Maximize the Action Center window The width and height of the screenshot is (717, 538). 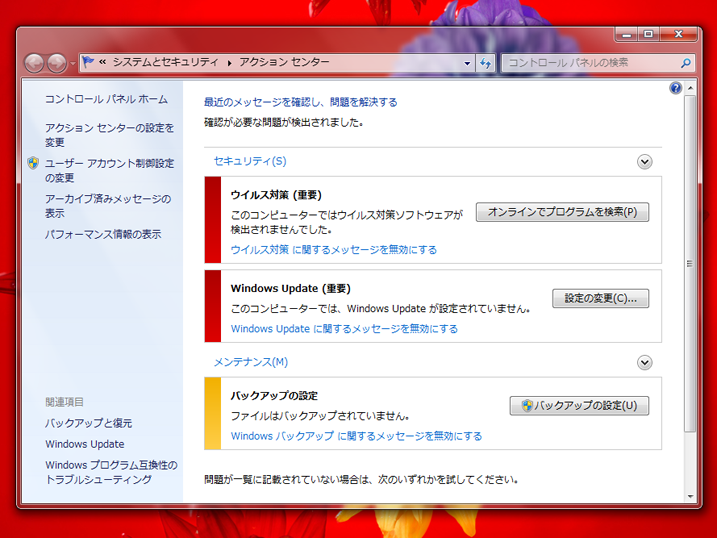coord(648,34)
